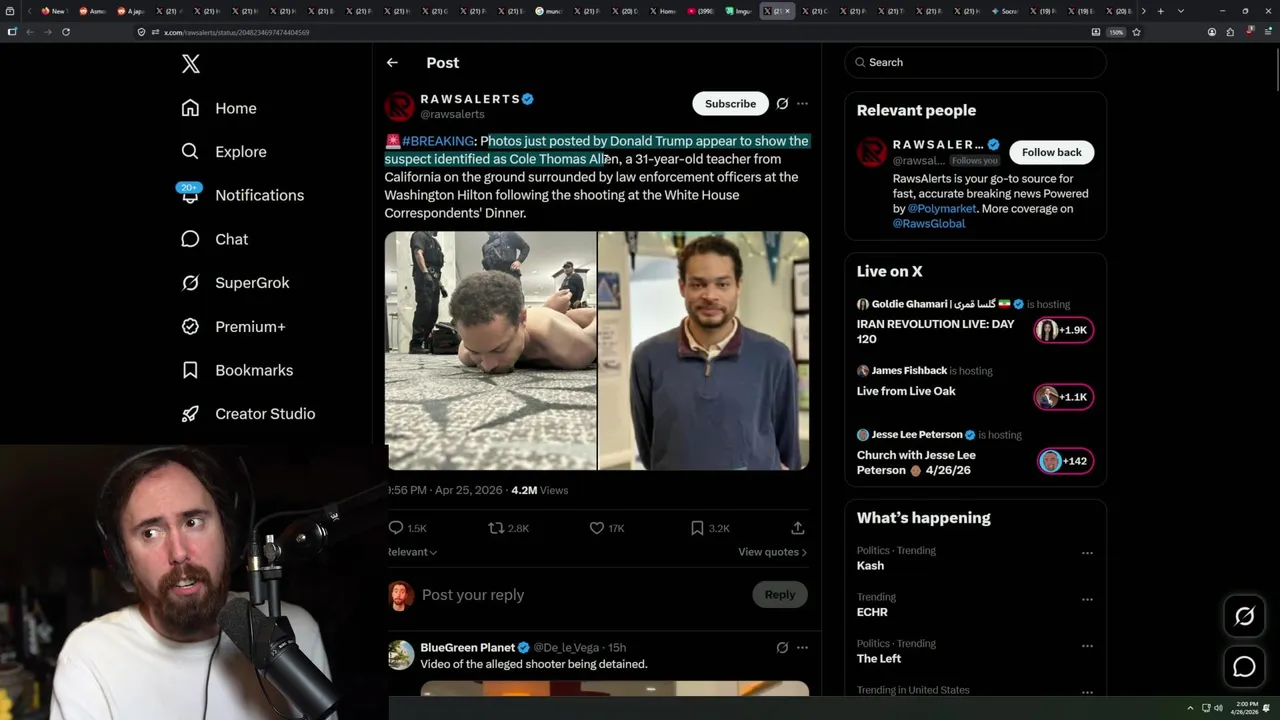Click the 4.2M Views count
Screen dimensions: 1280x720
pyautogui.click(x=539, y=491)
